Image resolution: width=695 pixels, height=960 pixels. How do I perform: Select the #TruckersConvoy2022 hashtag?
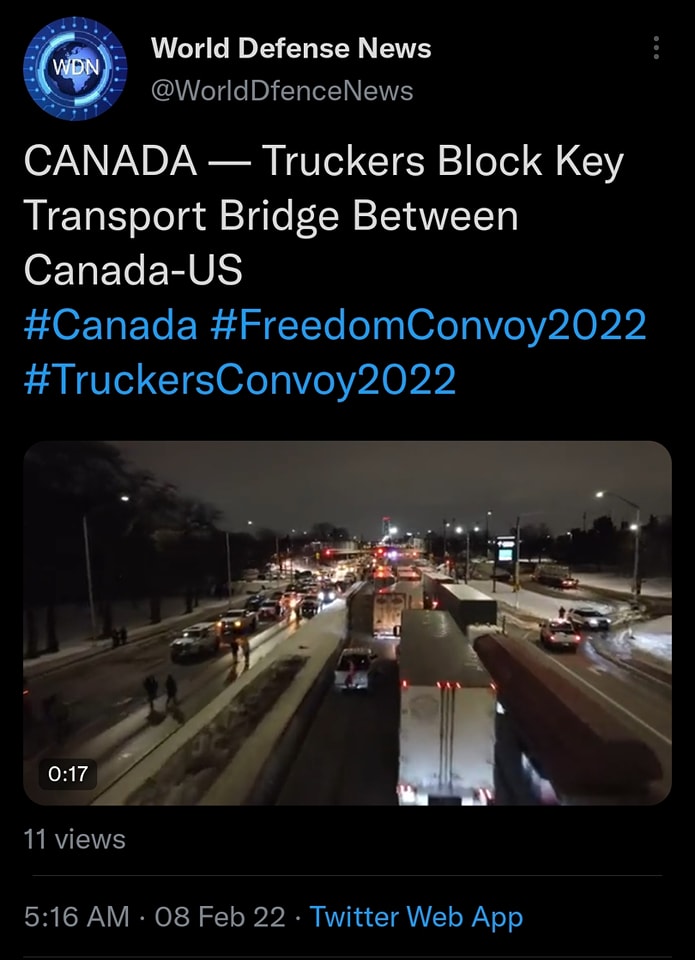coord(239,378)
